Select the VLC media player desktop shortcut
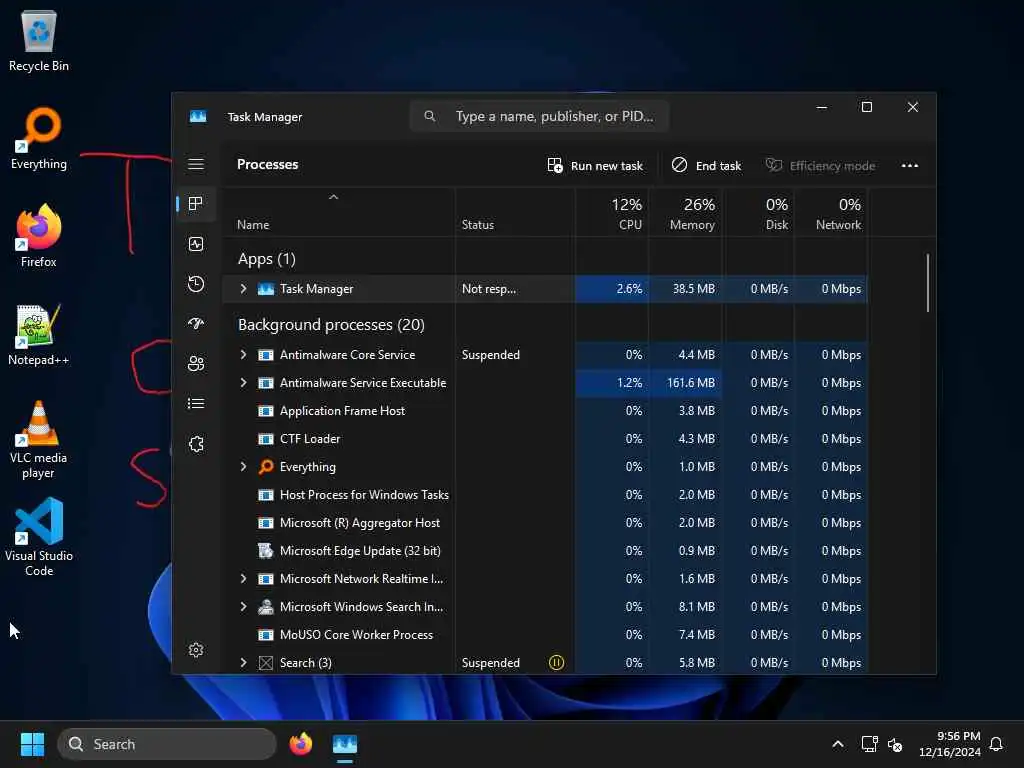The height and width of the screenshot is (768, 1024). coord(39,440)
